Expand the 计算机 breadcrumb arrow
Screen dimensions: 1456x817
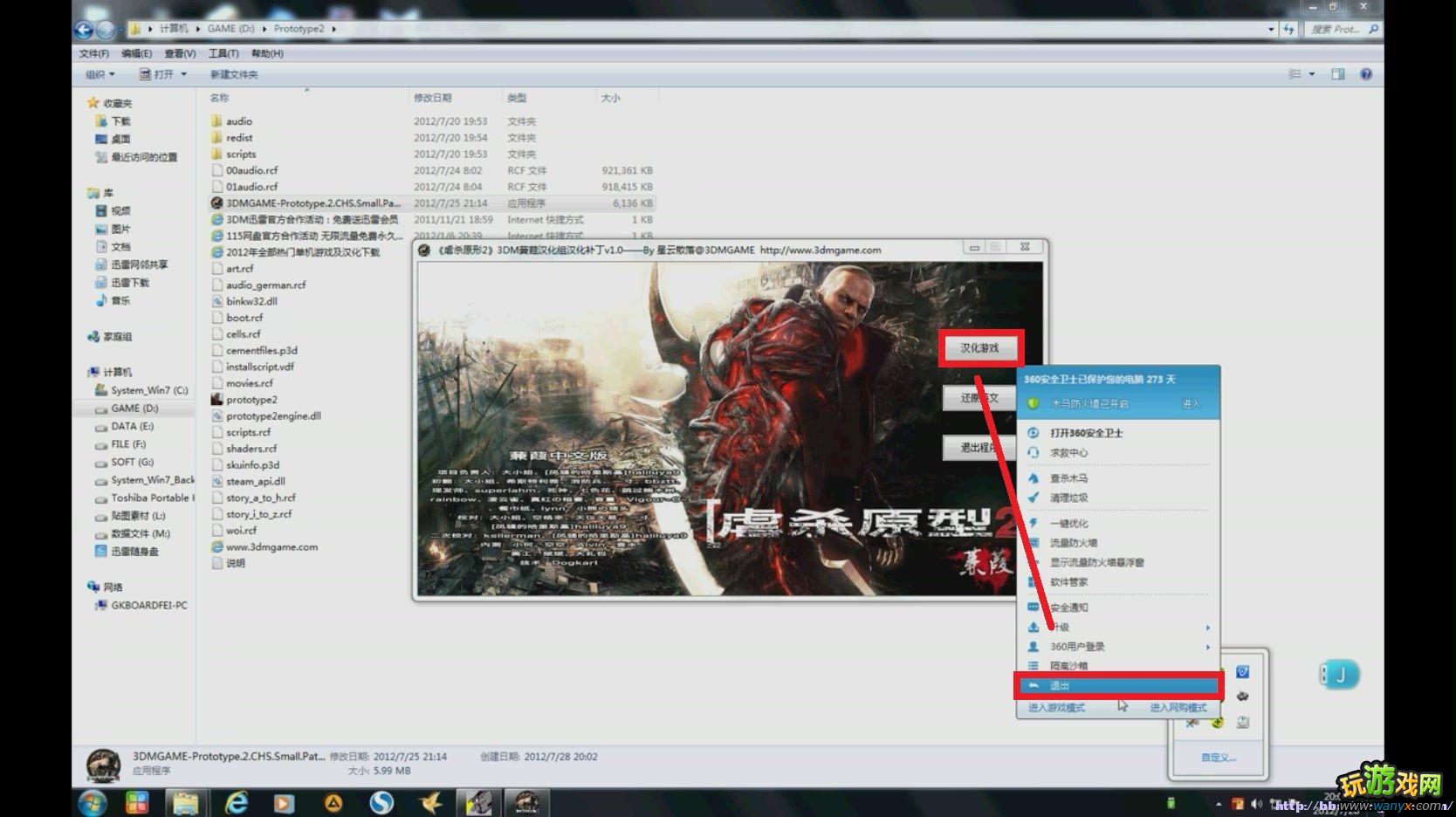(198, 29)
